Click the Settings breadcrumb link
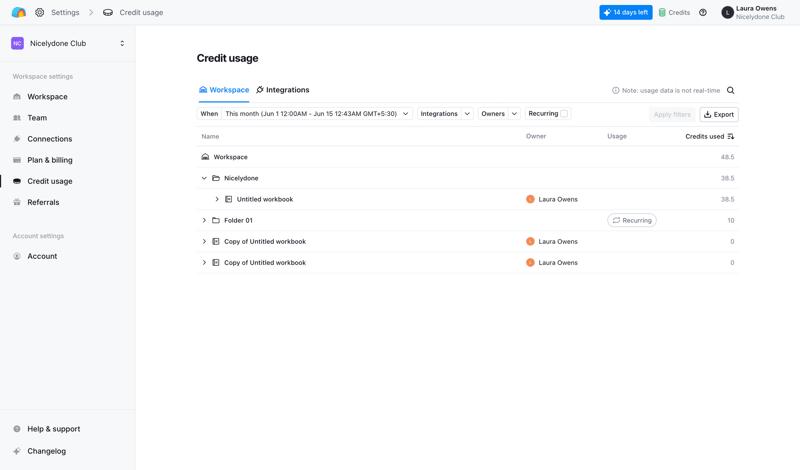800x470 pixels. (65, 12)
